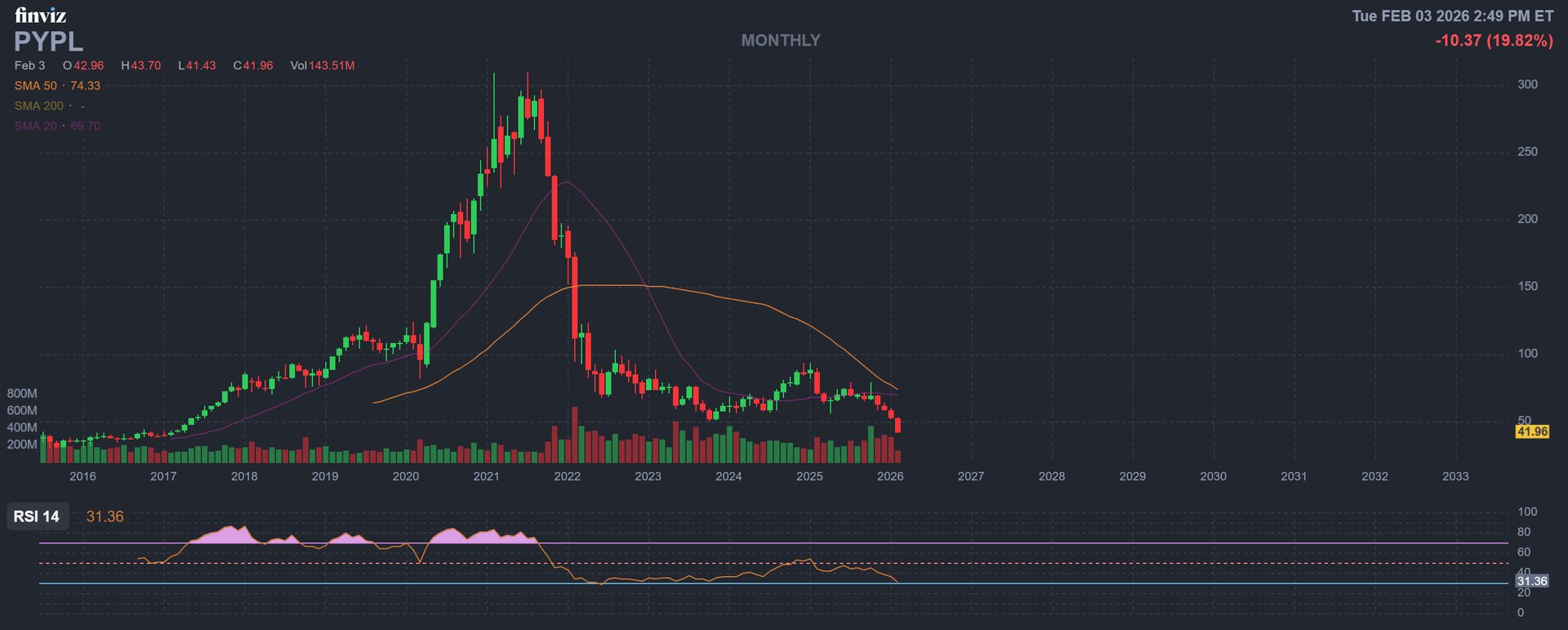Click the 300 price axis label

point(1528,85)
